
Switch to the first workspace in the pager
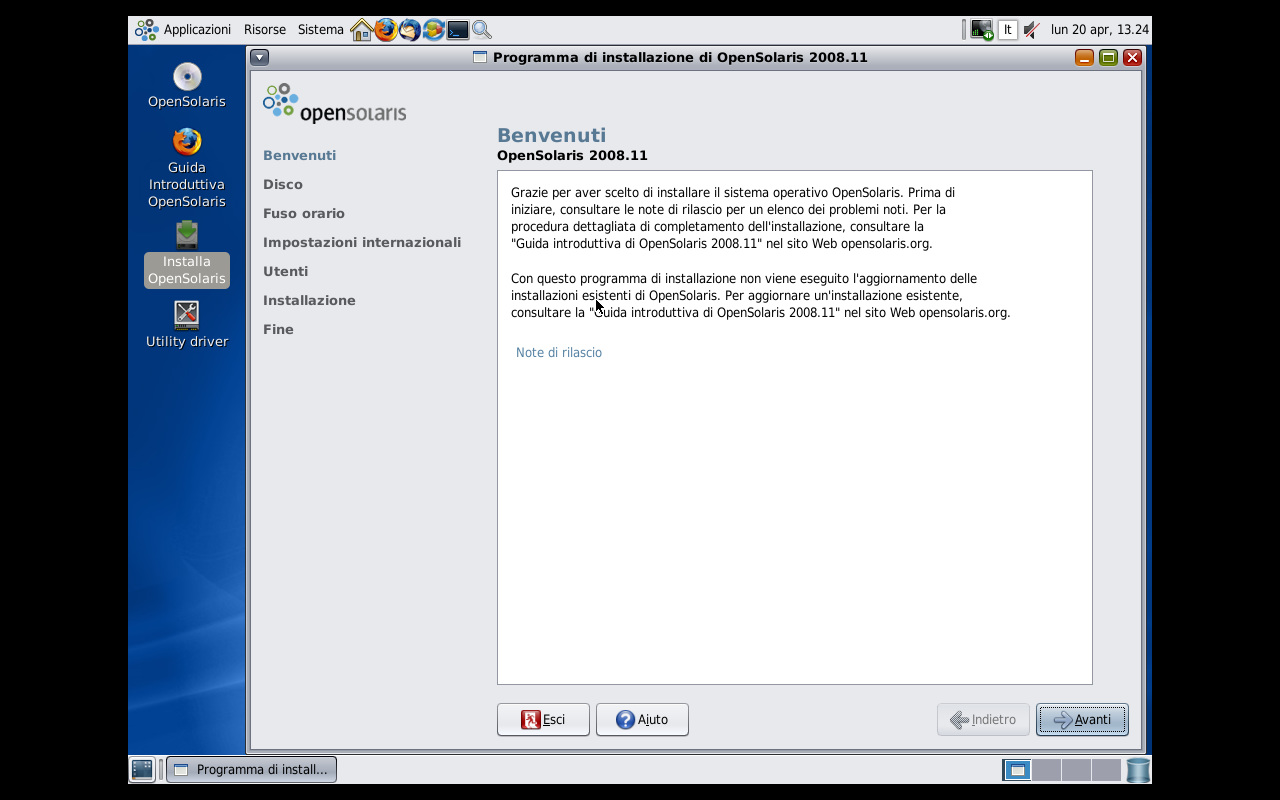coord(1017,770)
